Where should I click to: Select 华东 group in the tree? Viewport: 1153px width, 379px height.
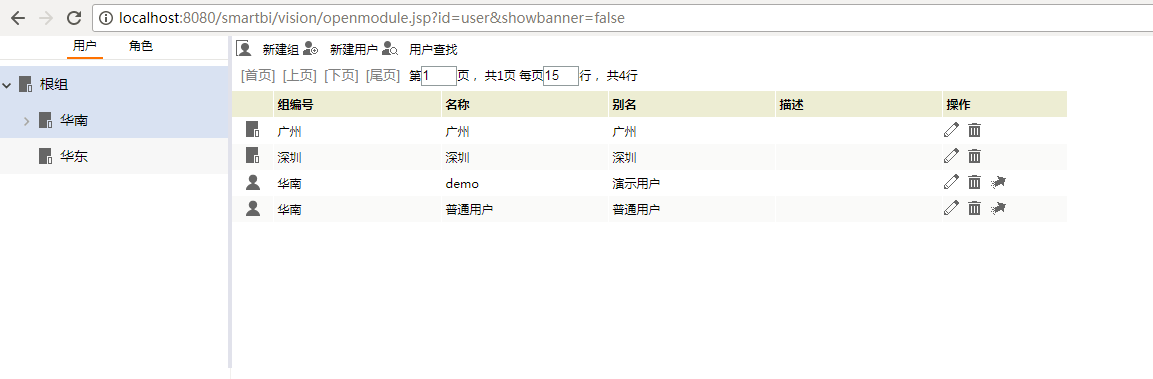click(74, 156)
